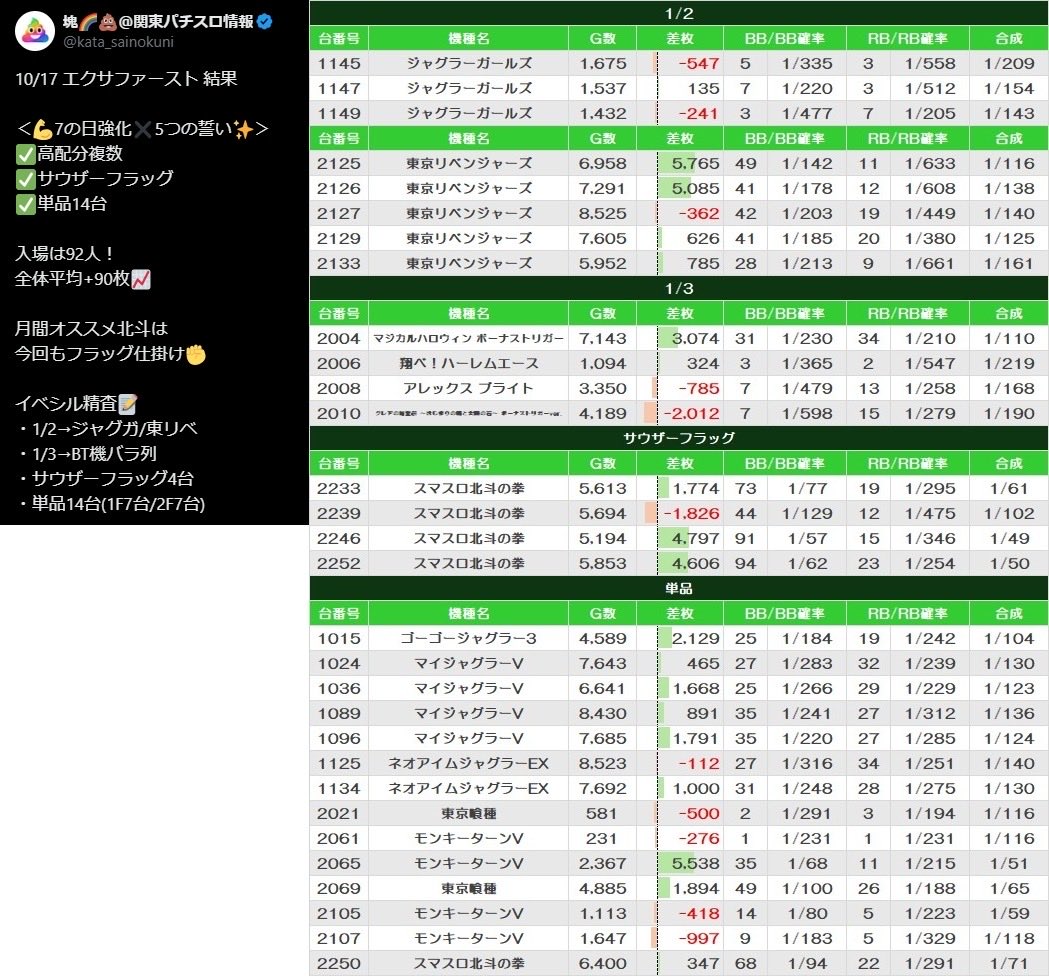The height and width of the screenshot is (976, 1049).
Task: Click machine number 1147 cell
Action: click(x=339, y=88)
